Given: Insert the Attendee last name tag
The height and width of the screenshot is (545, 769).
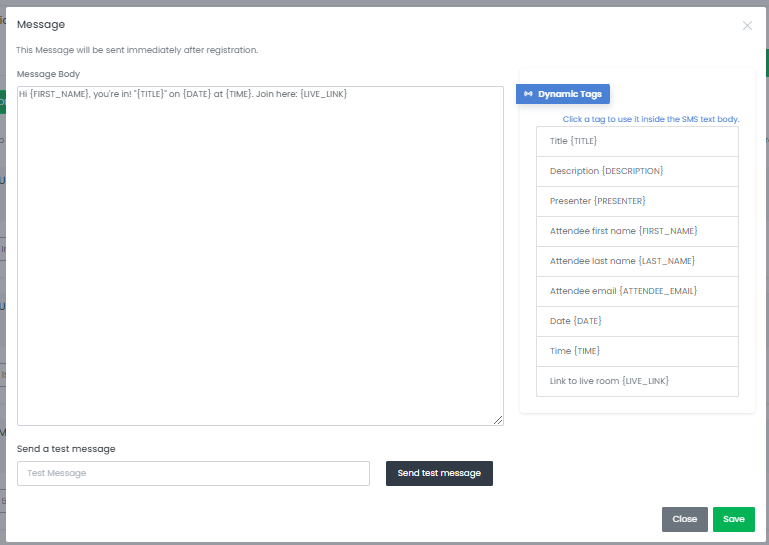Looking at the screenshot, I should (x=637, y=261).
